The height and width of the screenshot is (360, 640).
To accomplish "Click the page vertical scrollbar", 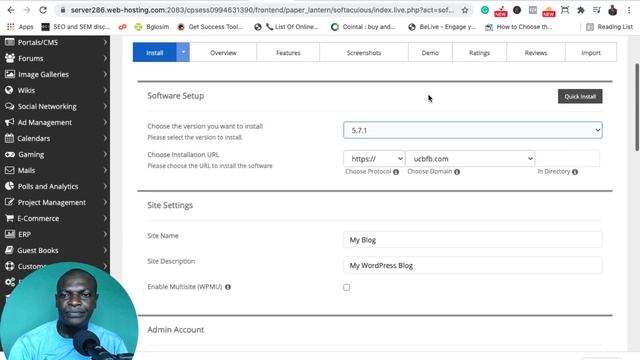I will (636, 107).
